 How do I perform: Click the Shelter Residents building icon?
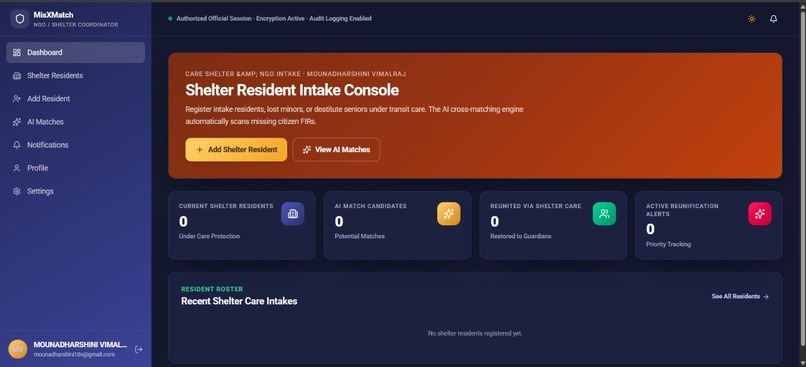(x=16, y=76)
